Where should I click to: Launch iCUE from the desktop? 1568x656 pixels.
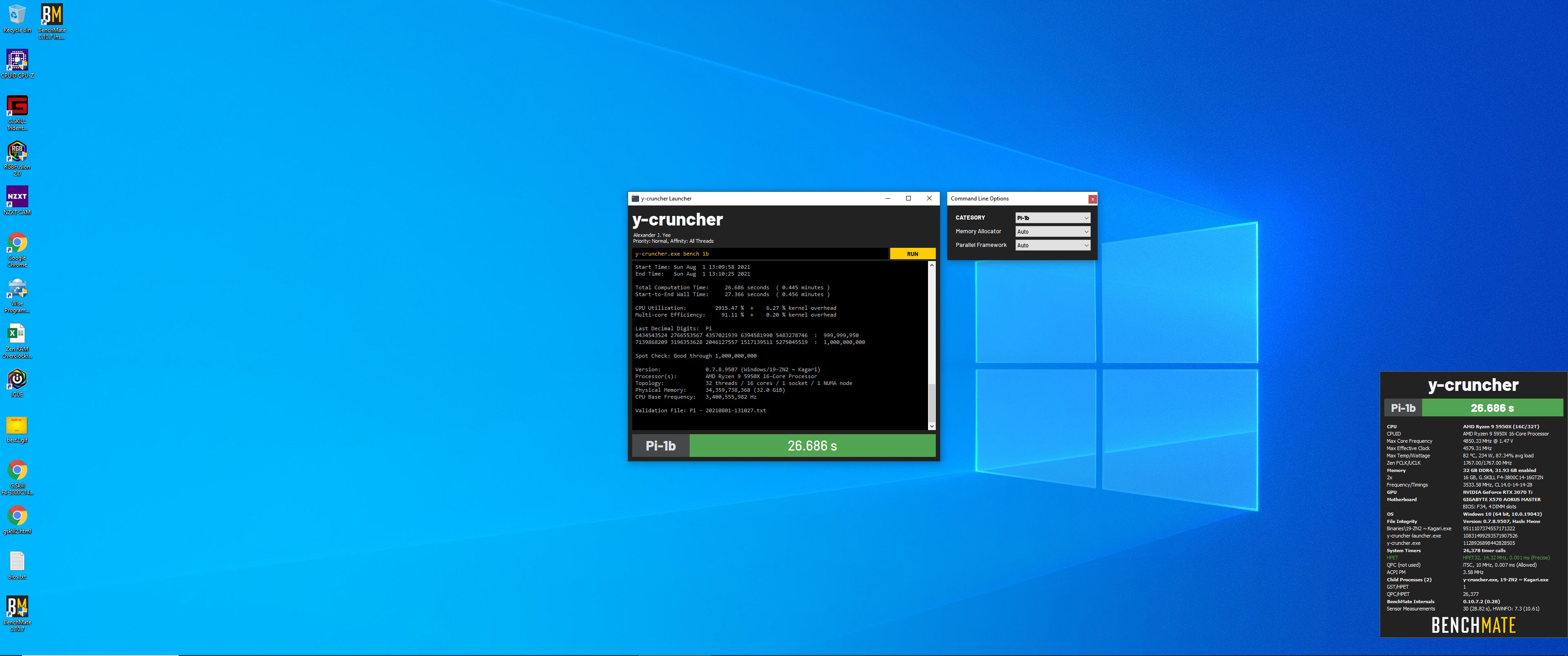pos(17,383)
